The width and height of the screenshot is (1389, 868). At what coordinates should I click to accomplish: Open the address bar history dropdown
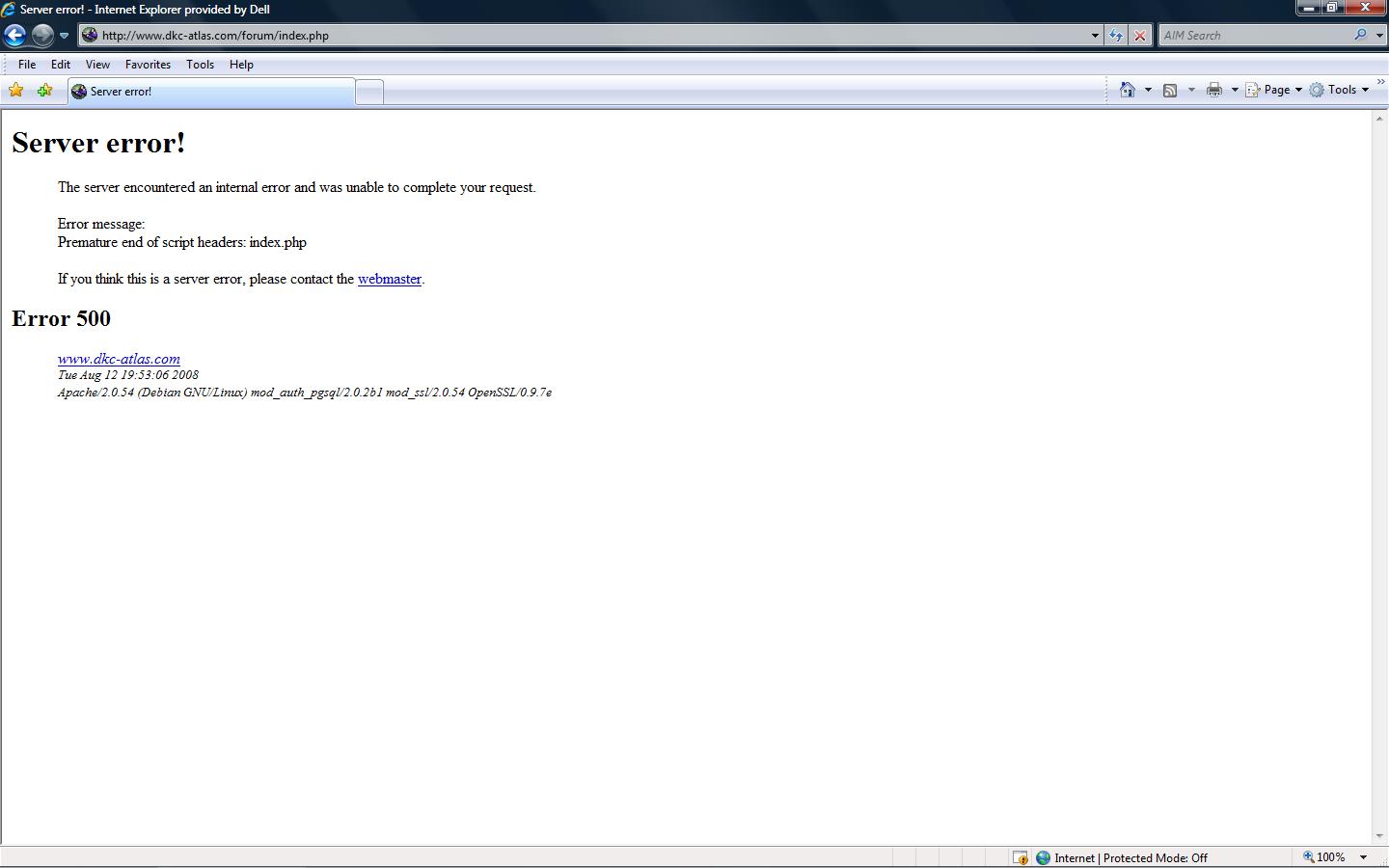tap(1095, 36)
